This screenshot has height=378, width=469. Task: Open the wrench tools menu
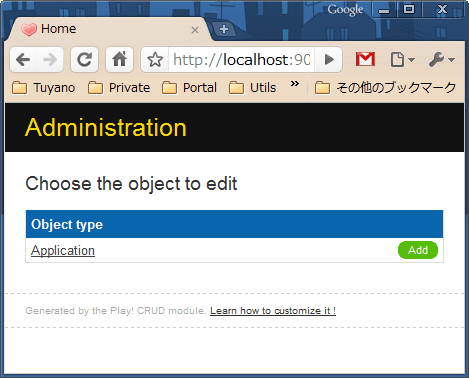[442, 60]
